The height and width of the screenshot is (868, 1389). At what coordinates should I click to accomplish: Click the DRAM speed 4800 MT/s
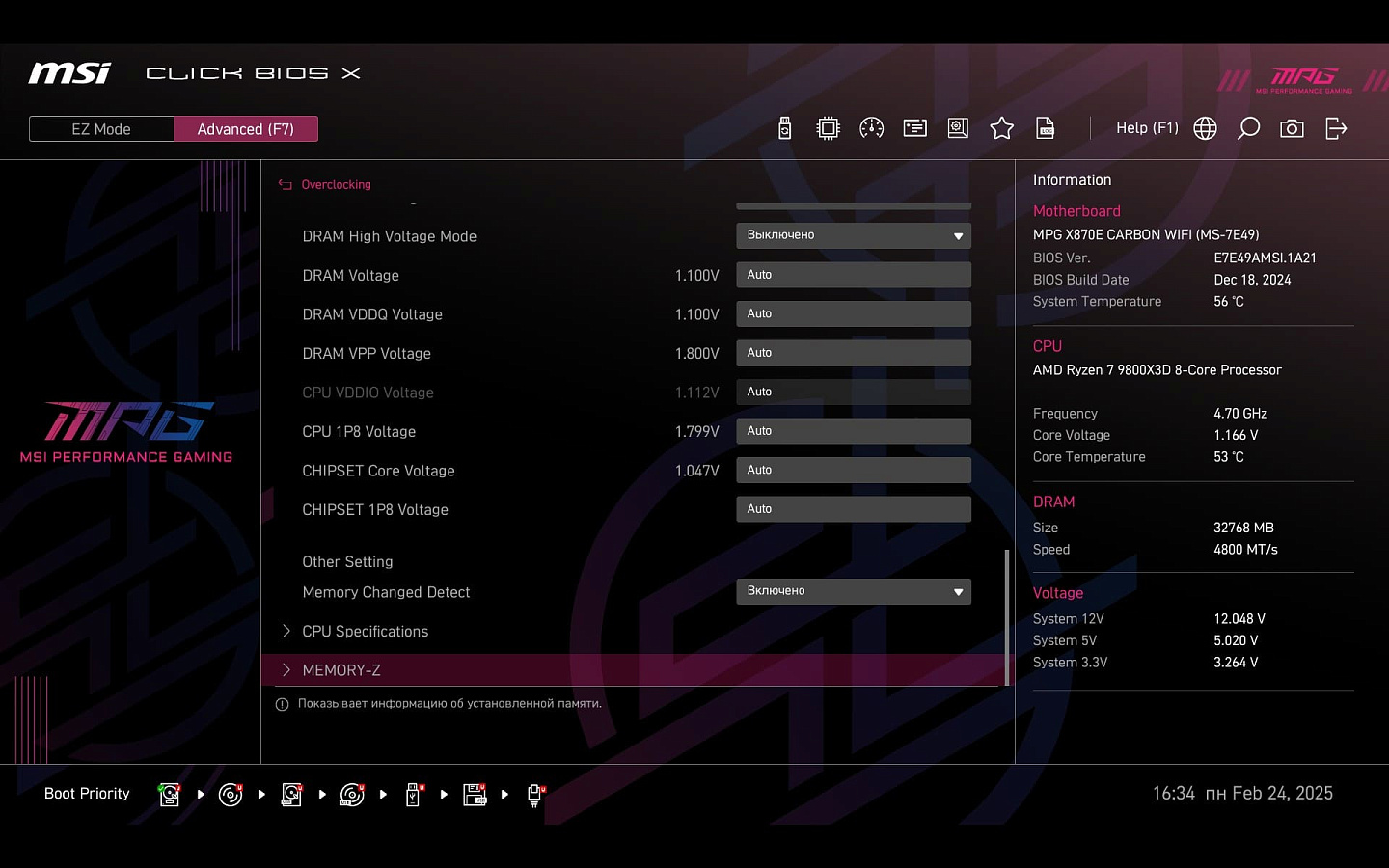tap(1245, 550)
